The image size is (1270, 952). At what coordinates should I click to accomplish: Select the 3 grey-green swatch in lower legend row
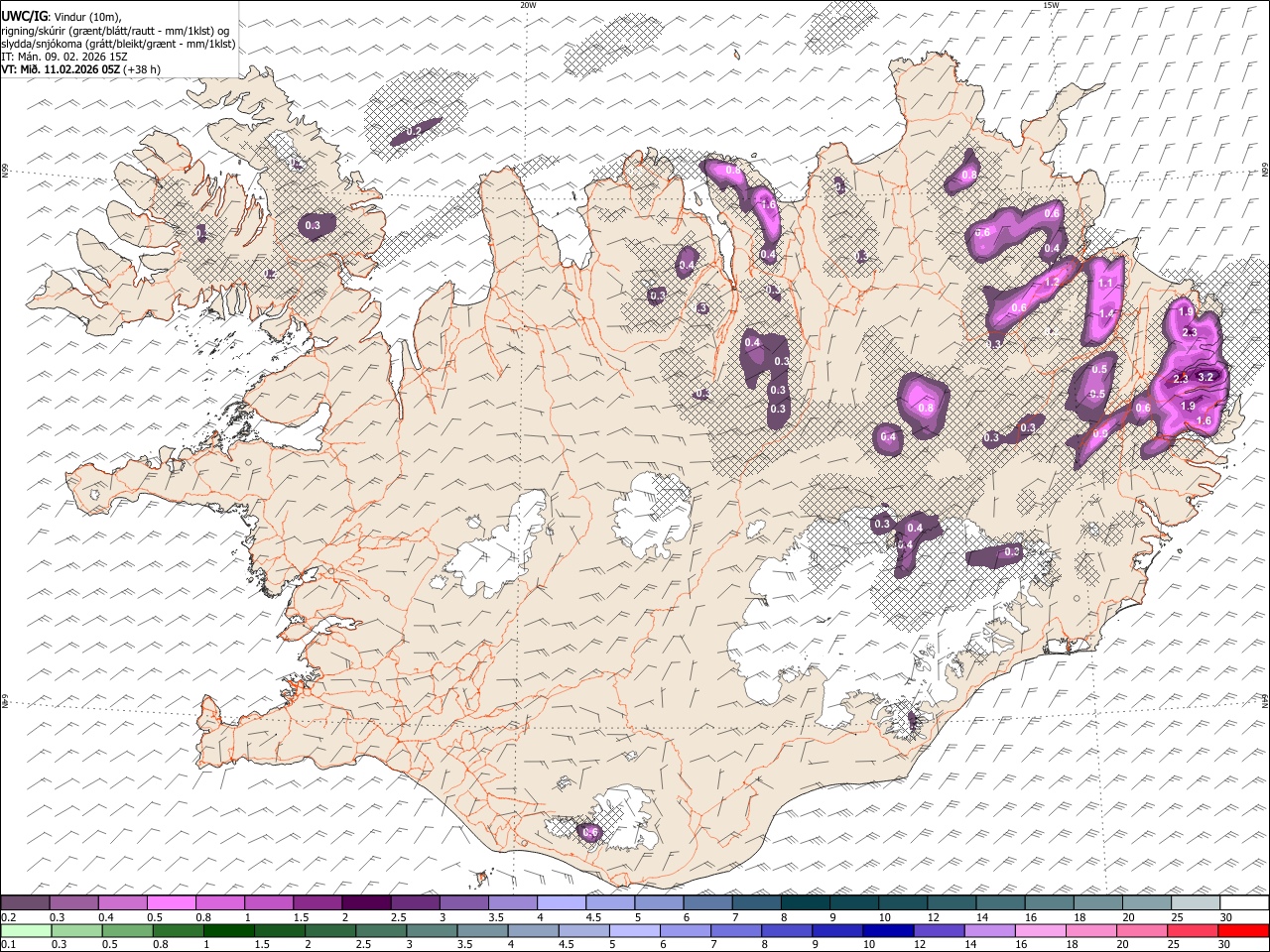coord(432,930)
